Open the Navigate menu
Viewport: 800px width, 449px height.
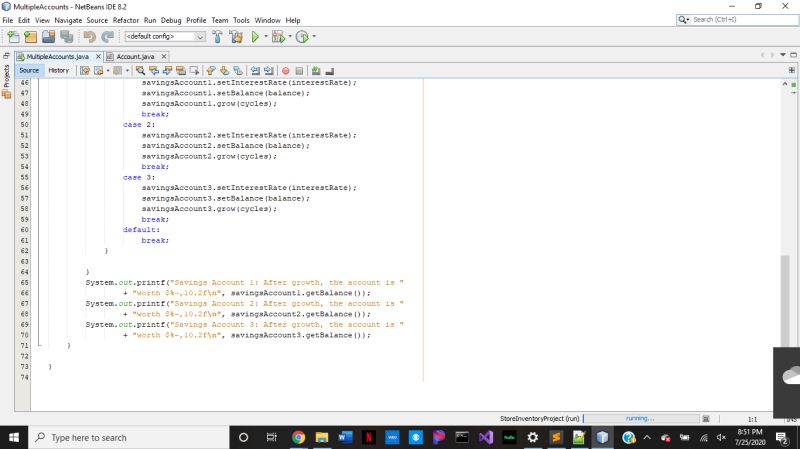(x=68, y=20)
